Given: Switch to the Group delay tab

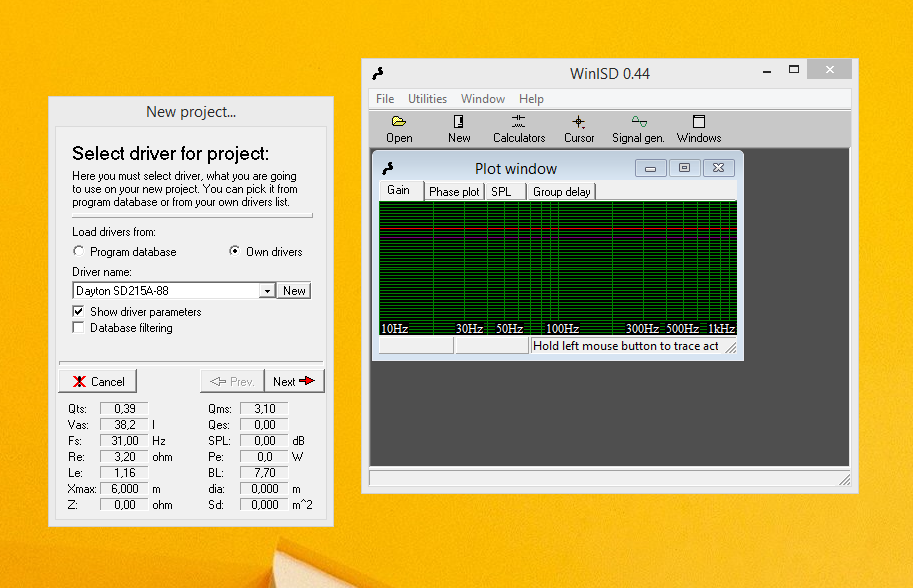Looking at the screenshot, I should [x=561, y=192].
